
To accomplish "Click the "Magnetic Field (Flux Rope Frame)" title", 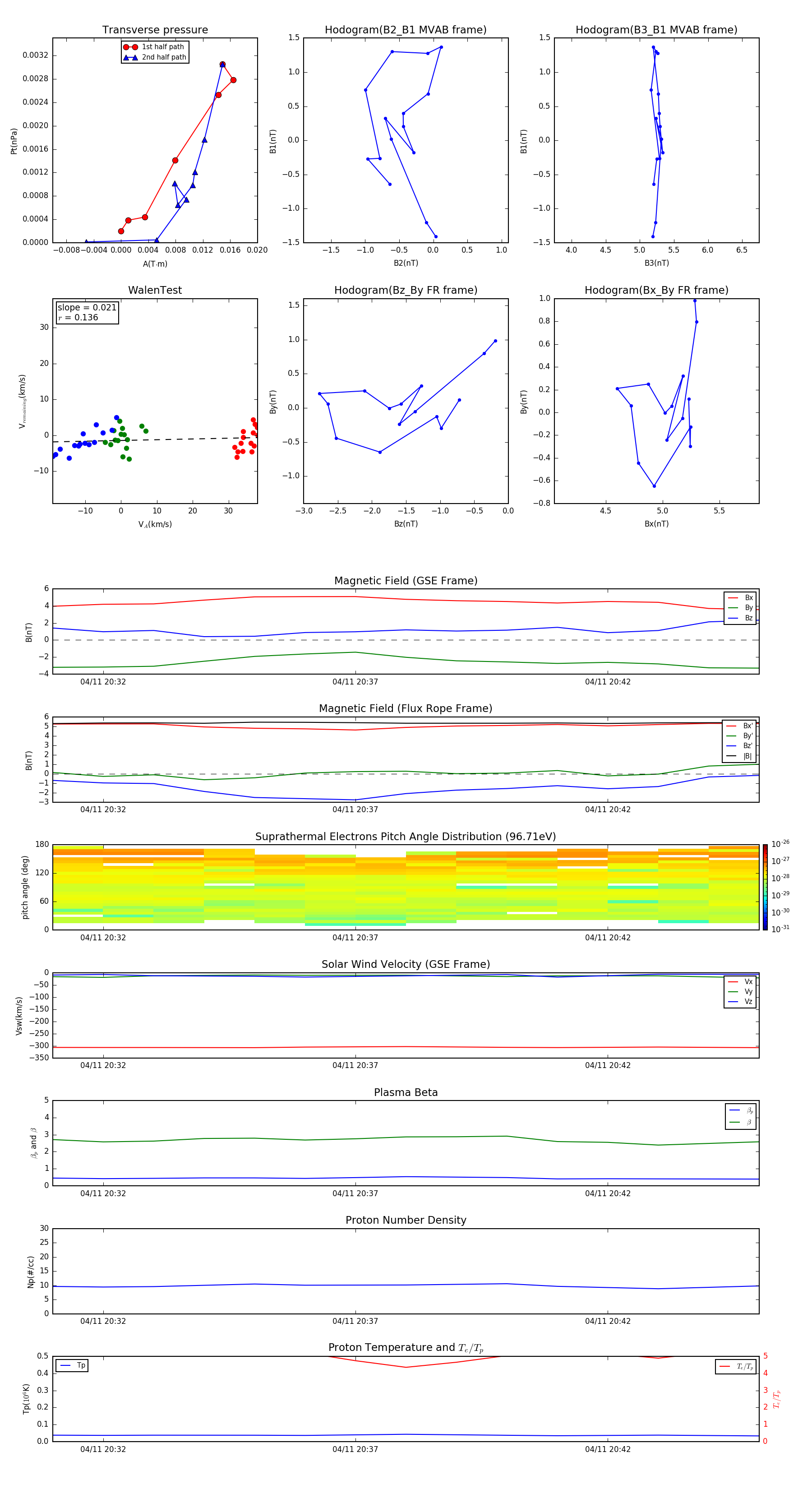I will click(x=406, y=708).
